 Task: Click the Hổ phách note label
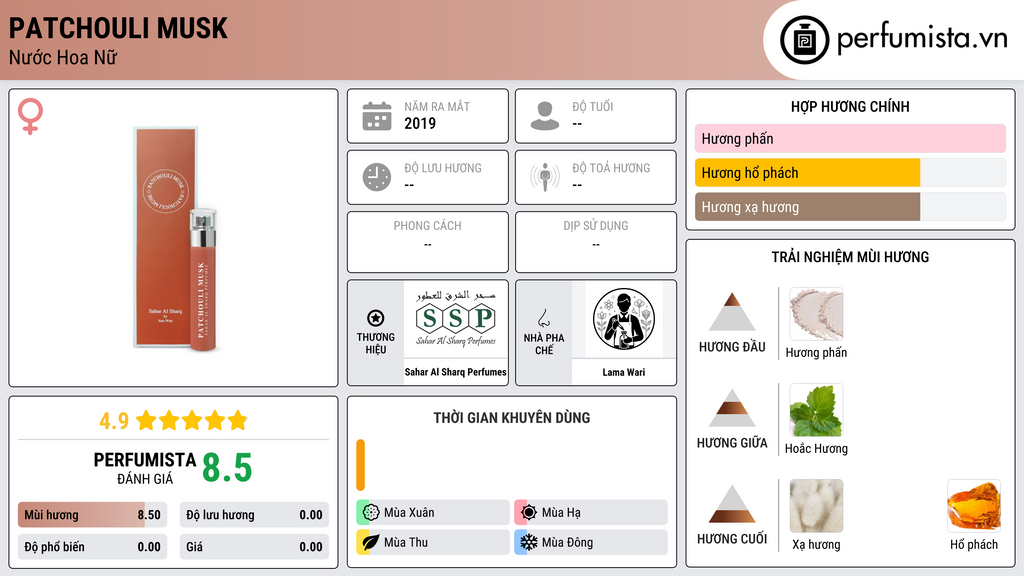(974, 545)
